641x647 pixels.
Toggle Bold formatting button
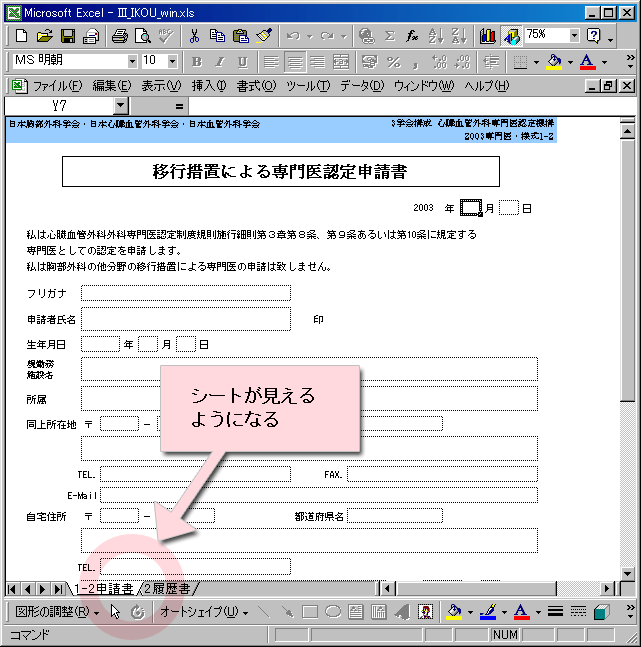coord(198,62)
